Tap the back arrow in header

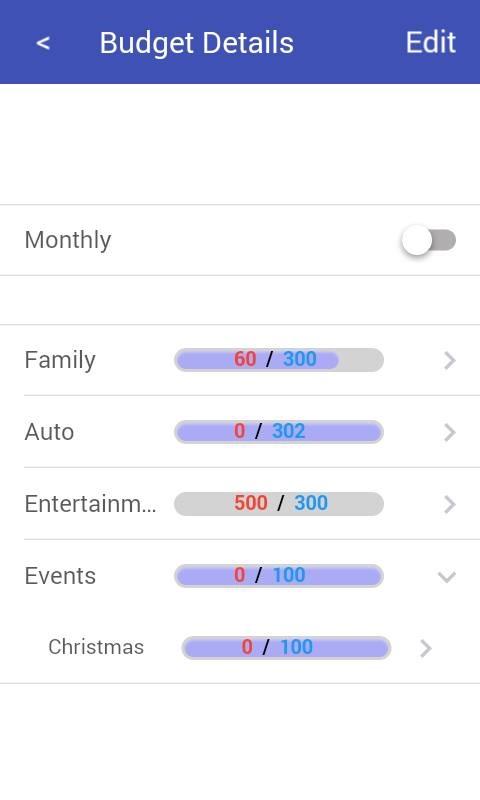coord(43,43)
